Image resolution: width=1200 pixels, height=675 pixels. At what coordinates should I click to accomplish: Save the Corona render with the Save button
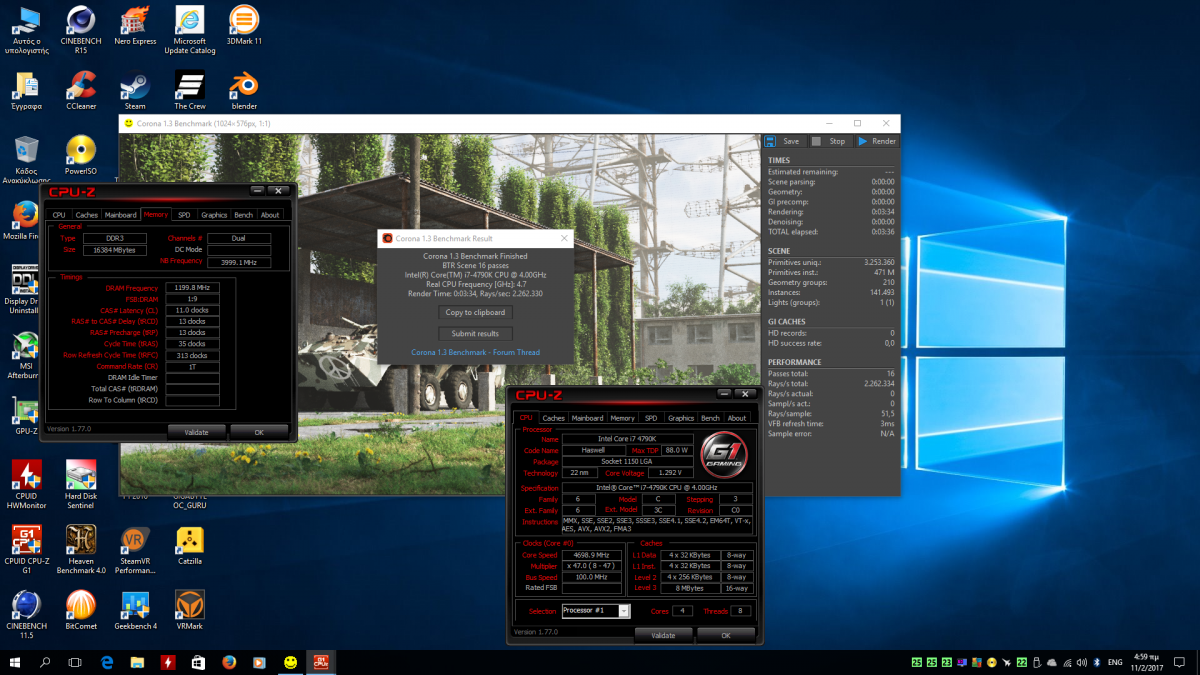click(x=783, y=141)
